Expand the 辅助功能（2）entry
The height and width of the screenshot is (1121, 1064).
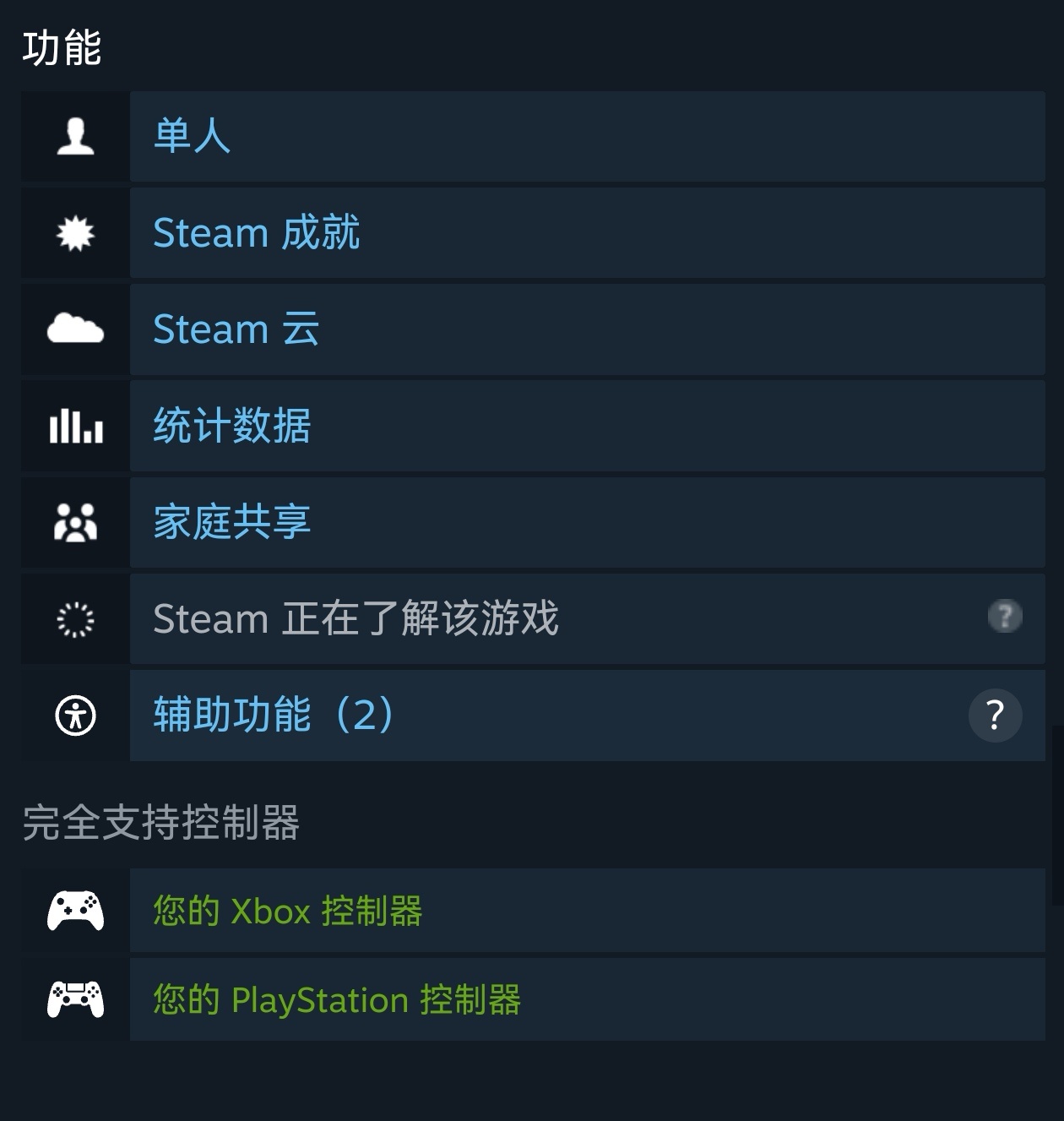click(x=274, y=716)
